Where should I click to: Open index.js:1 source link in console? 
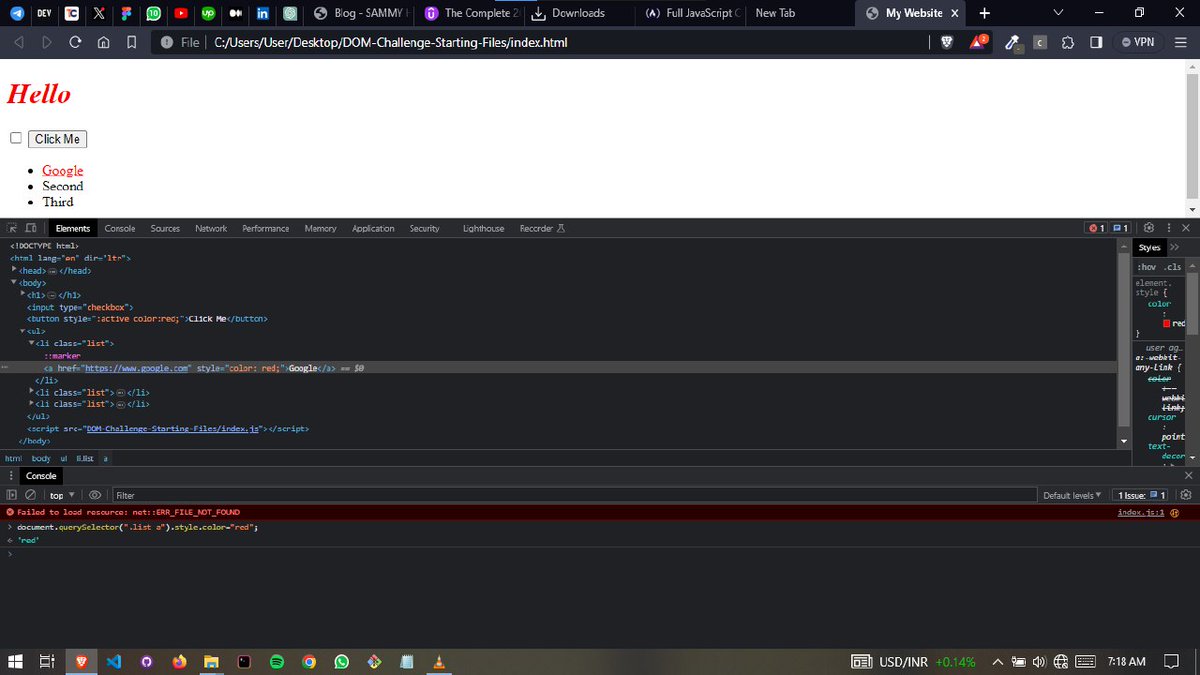(x=1143, y=512)
